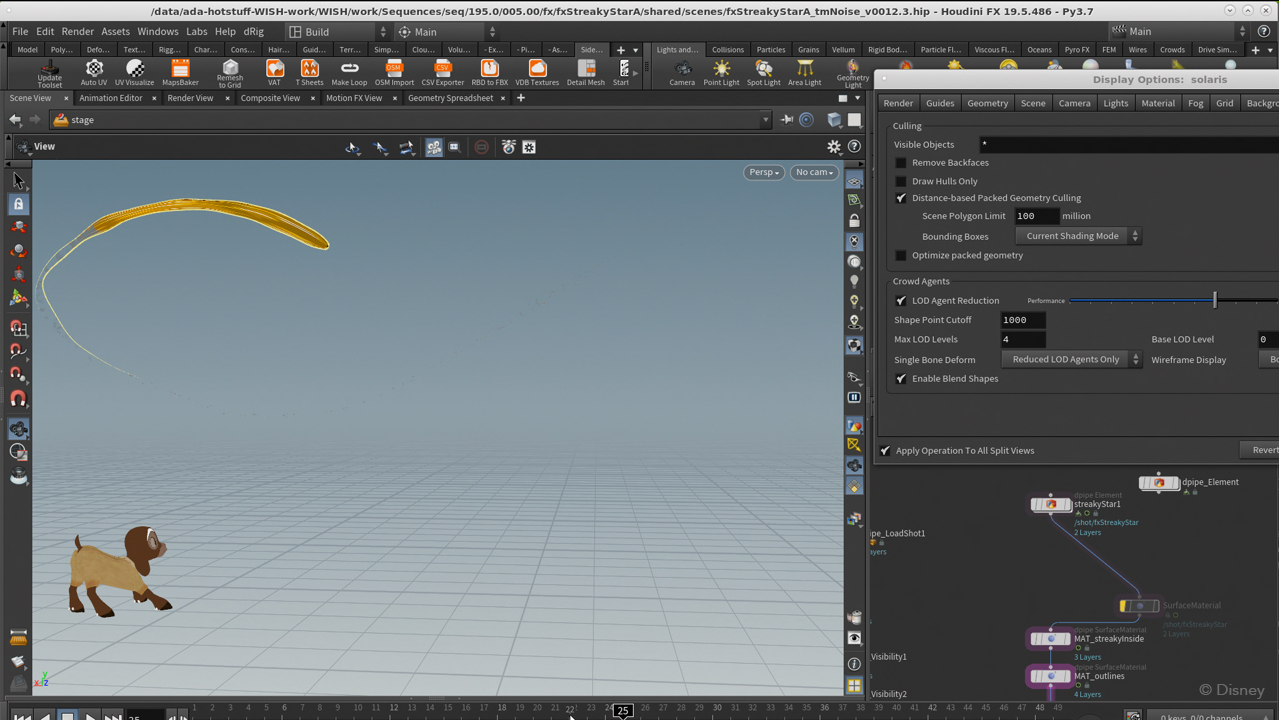The image size is (1279, 720).
Task: Add a new pane tab with plus
Action: click(521, 98)
